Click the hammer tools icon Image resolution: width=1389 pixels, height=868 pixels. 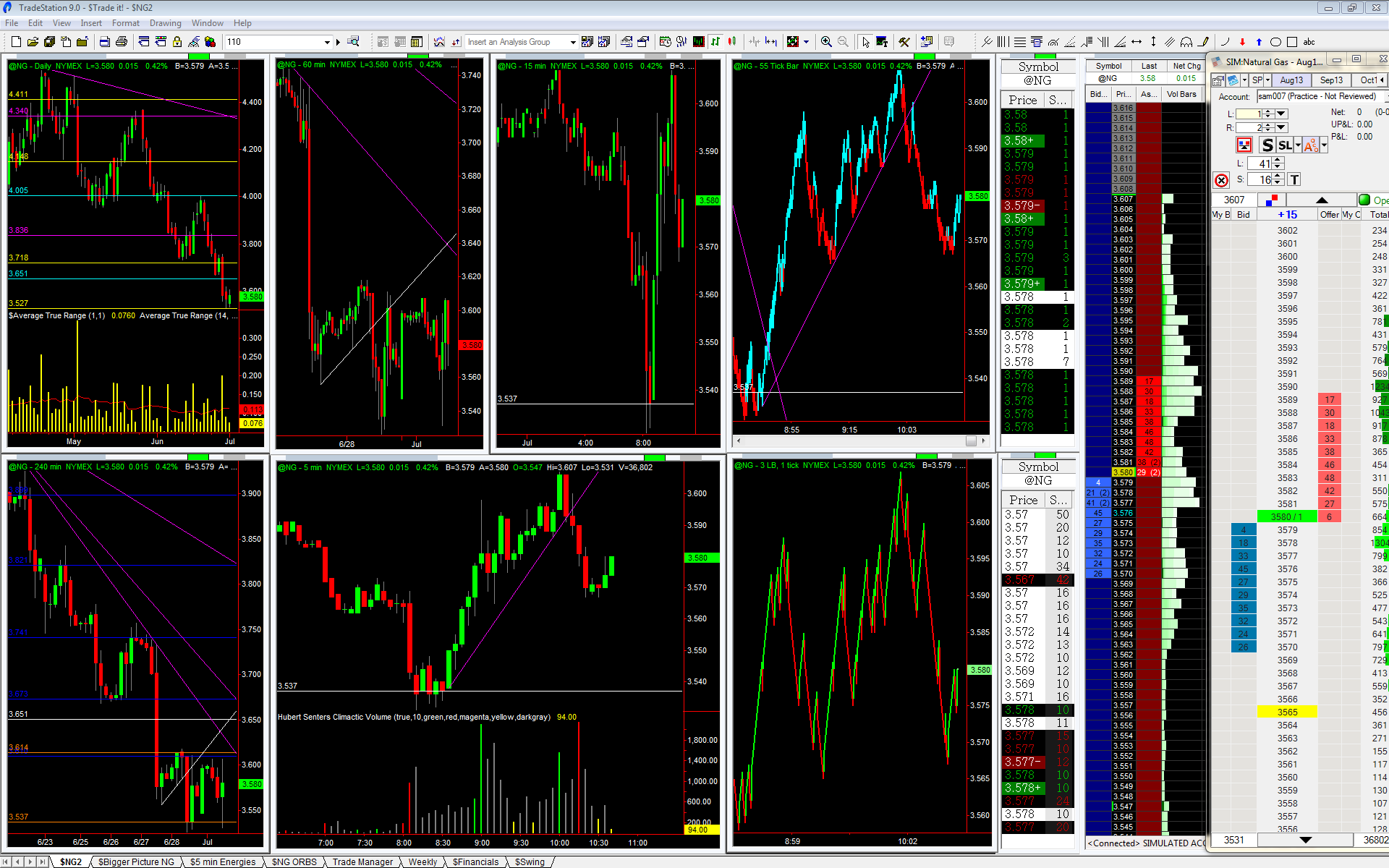904,42
